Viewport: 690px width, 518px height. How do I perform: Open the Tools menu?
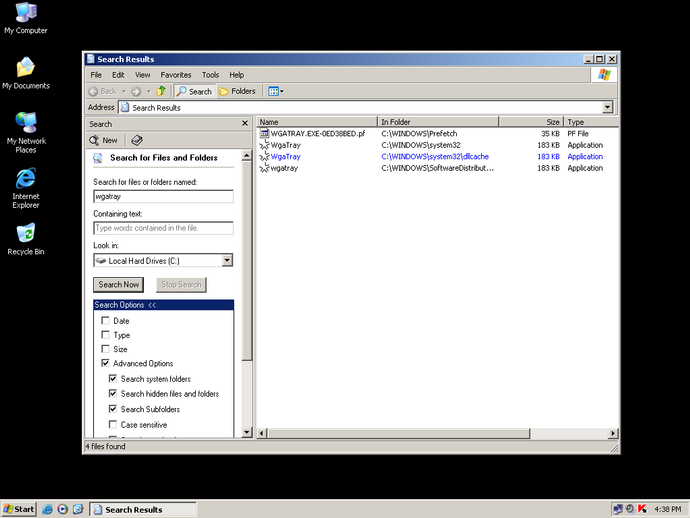210,75
